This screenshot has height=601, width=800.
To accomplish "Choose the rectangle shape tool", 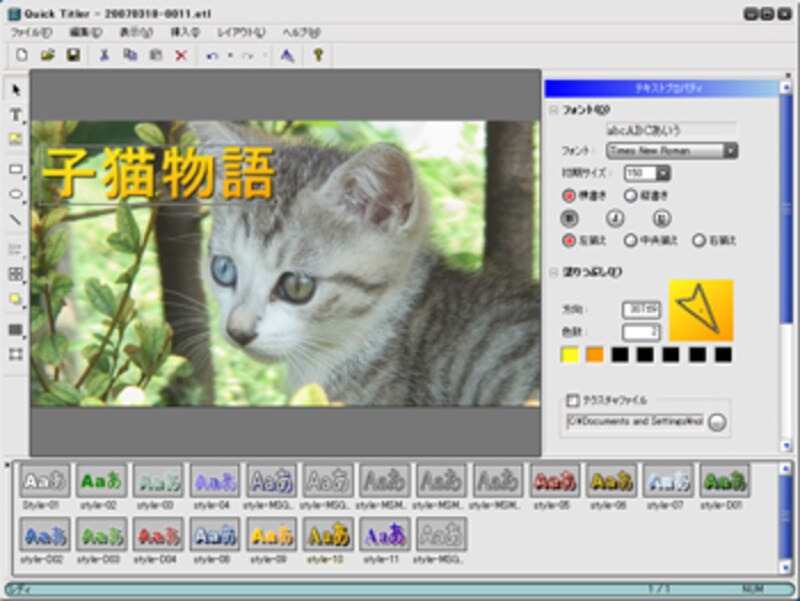I will pos(16,169).
